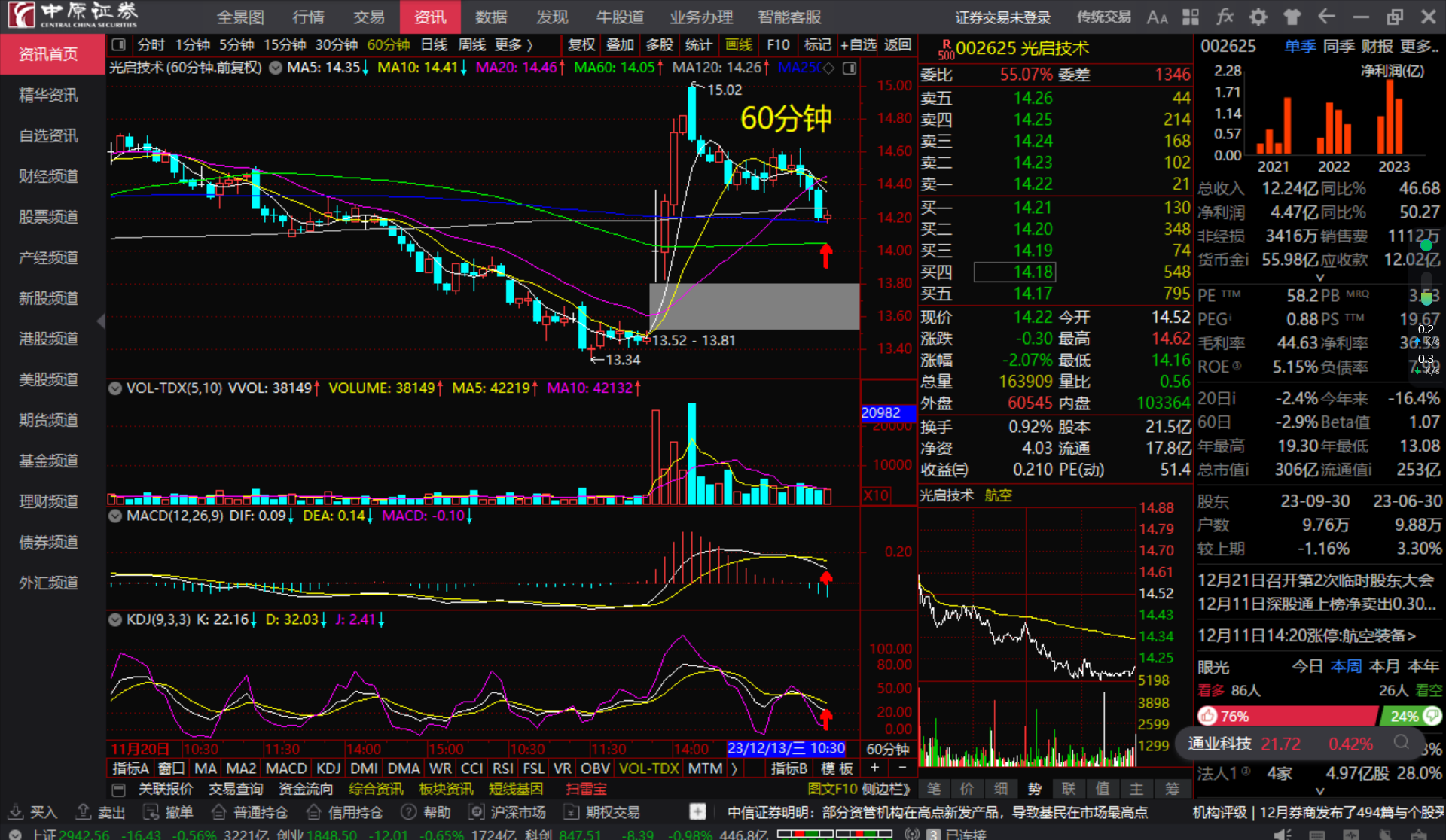This screenshot has height=840, width=1446.
Task: Open 普通持仓 holdings icon
Action: pos(219,812)
